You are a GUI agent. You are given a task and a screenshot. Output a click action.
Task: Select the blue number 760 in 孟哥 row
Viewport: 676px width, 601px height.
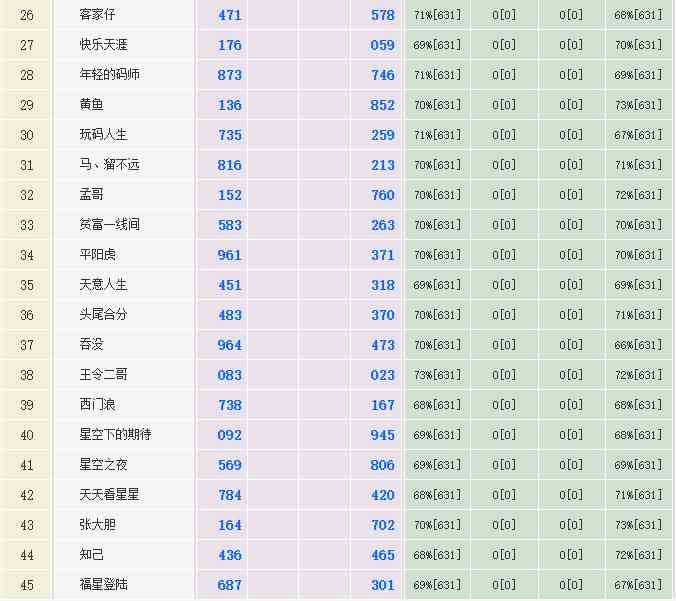click(382, 195)
